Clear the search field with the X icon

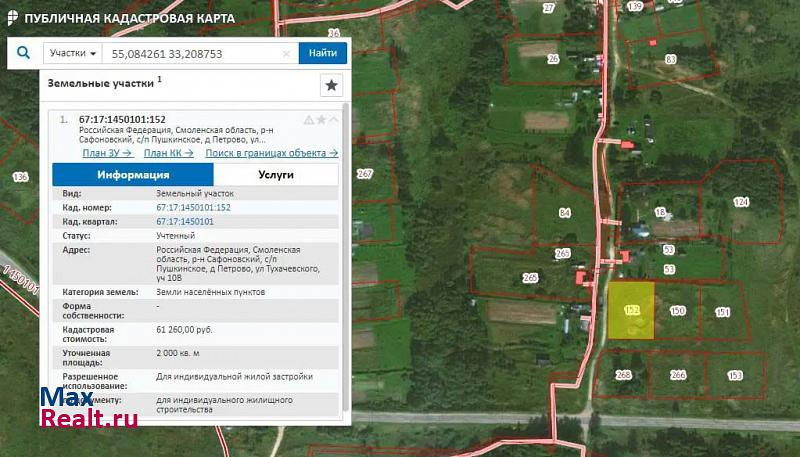tap(287, 54)
